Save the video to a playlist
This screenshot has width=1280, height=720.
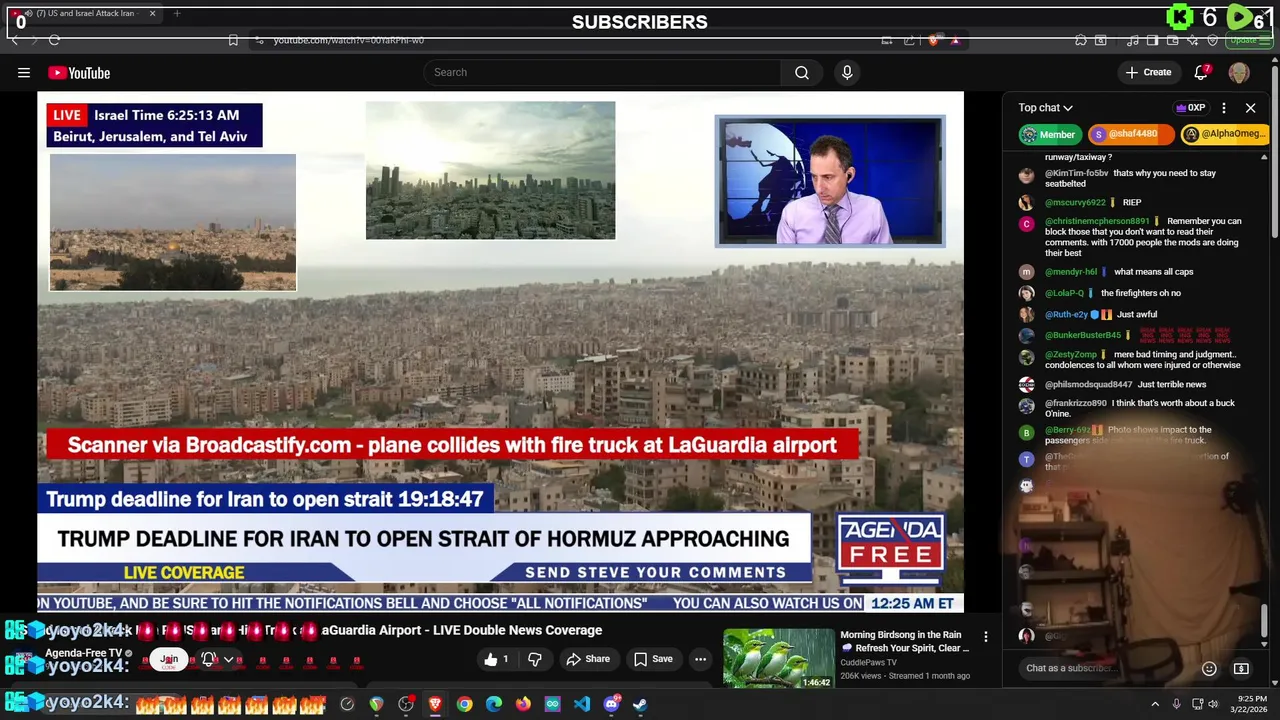(652, 659)
